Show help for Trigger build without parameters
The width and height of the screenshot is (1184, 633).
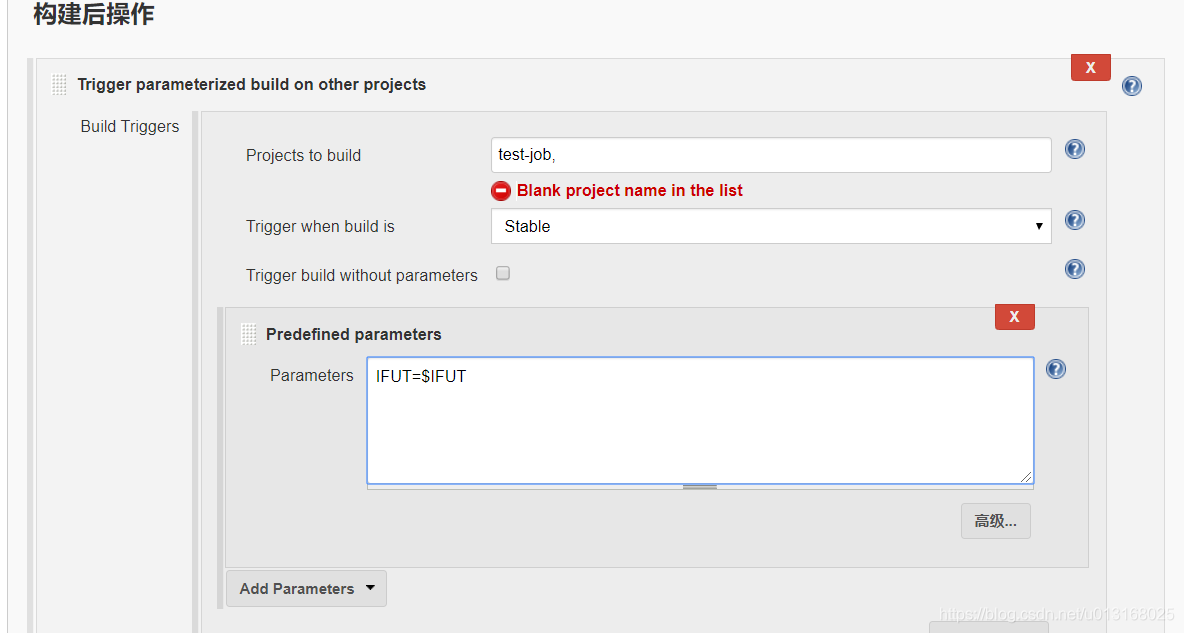click(x=1075, y=269)
